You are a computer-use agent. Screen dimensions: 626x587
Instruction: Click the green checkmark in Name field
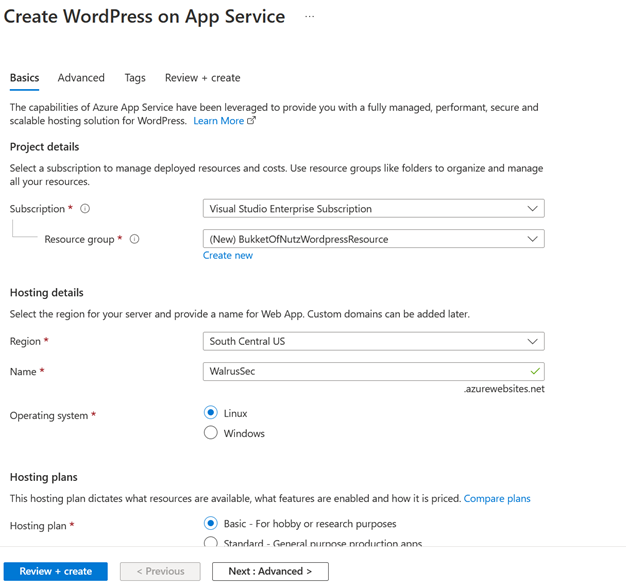535,371
